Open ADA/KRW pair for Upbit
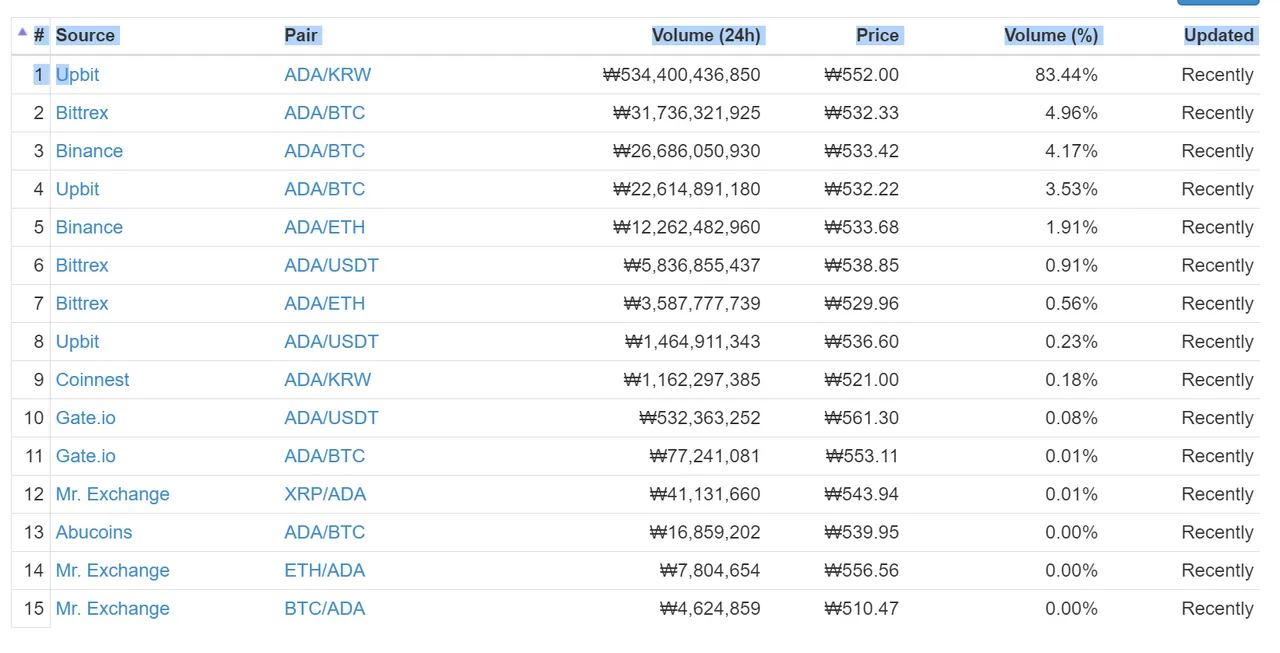Viewport: 1280px width, 653px height. coord(327,75)
